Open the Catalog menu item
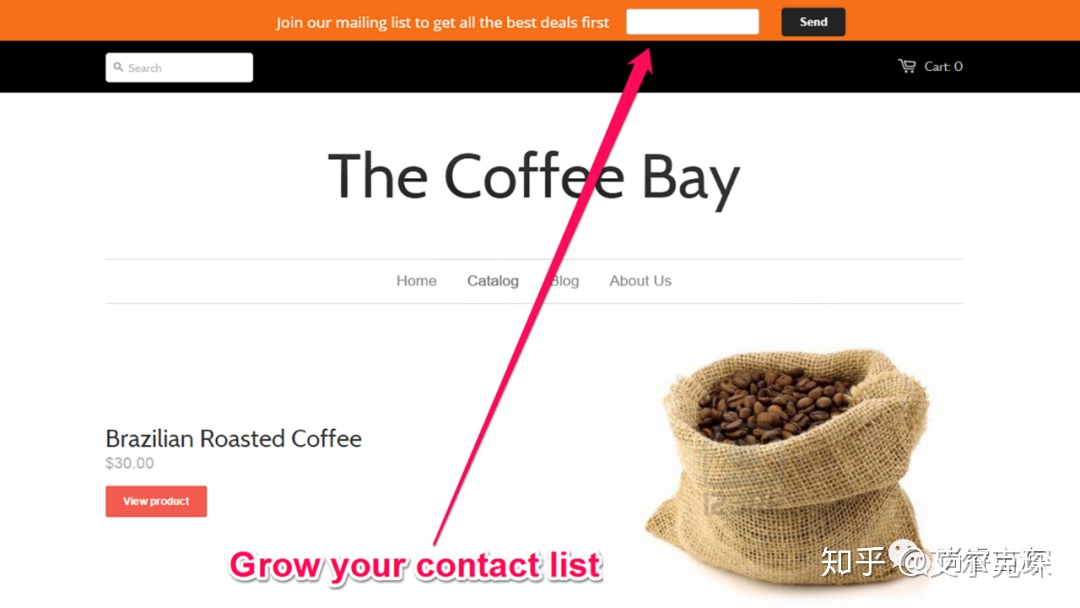Image resolution: width=1080 pixels, height=608 pixels. (492, 281)
